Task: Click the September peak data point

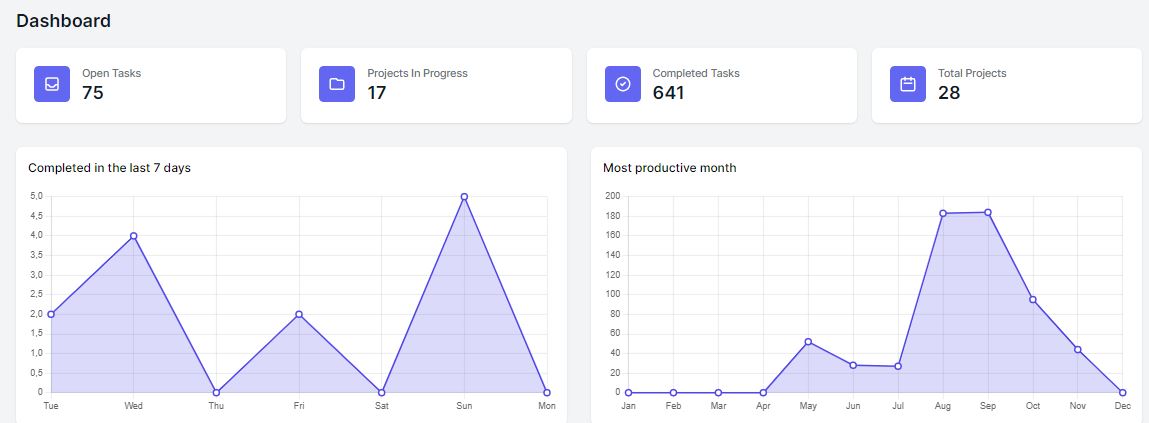Action: tap(988, 212)
